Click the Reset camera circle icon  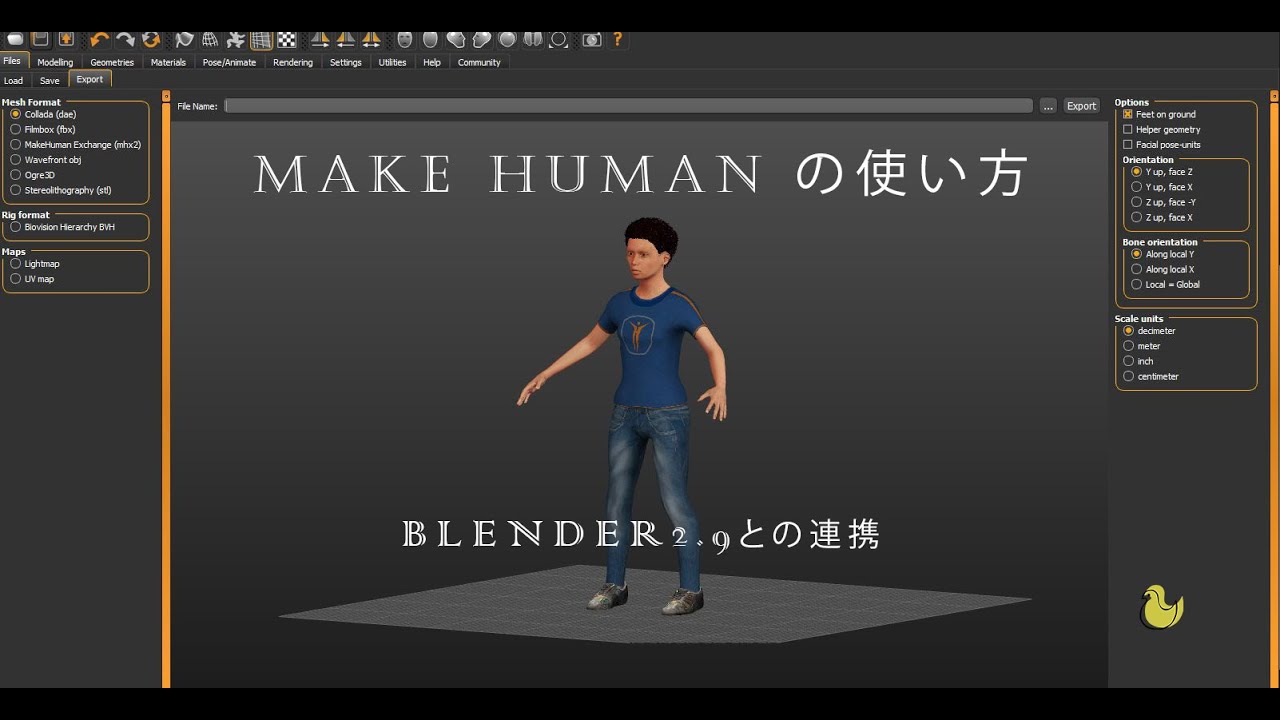pos(559,39)
